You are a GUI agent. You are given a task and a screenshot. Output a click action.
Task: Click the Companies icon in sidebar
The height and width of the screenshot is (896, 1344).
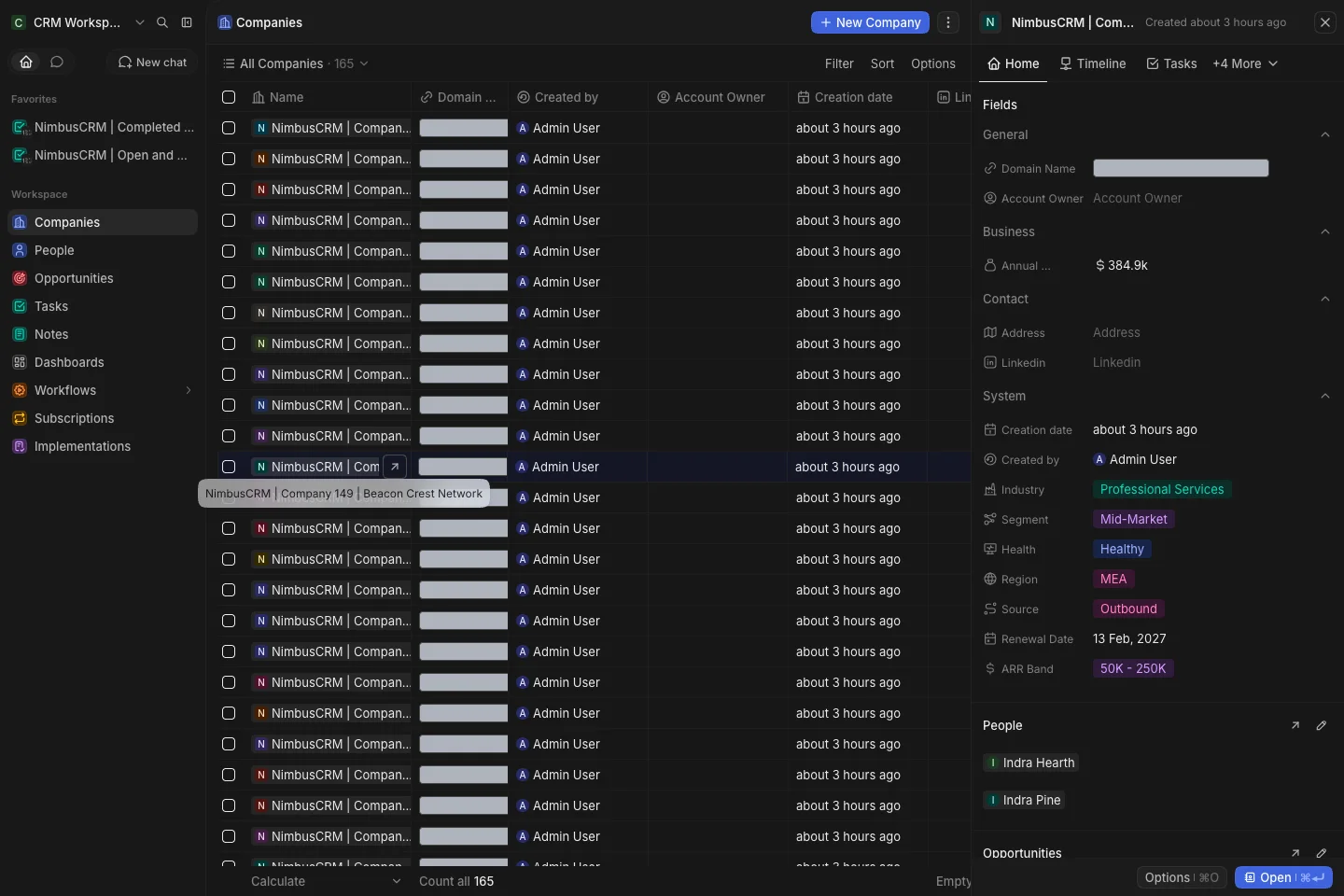(20, 222)
